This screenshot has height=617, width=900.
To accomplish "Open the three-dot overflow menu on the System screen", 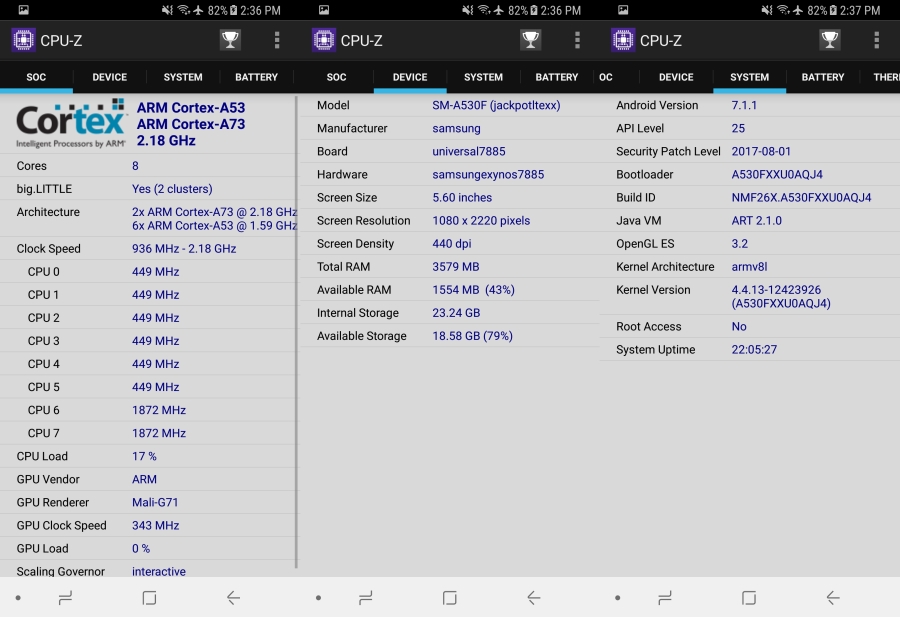I will click(x=876, y=40).
